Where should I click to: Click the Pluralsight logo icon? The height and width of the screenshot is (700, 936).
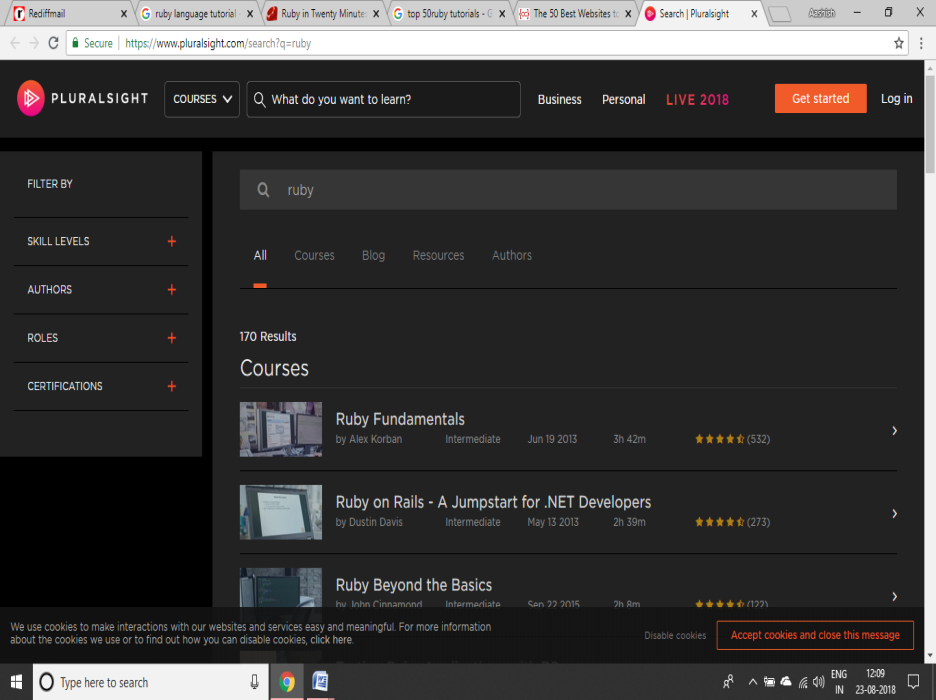[31, 98]
